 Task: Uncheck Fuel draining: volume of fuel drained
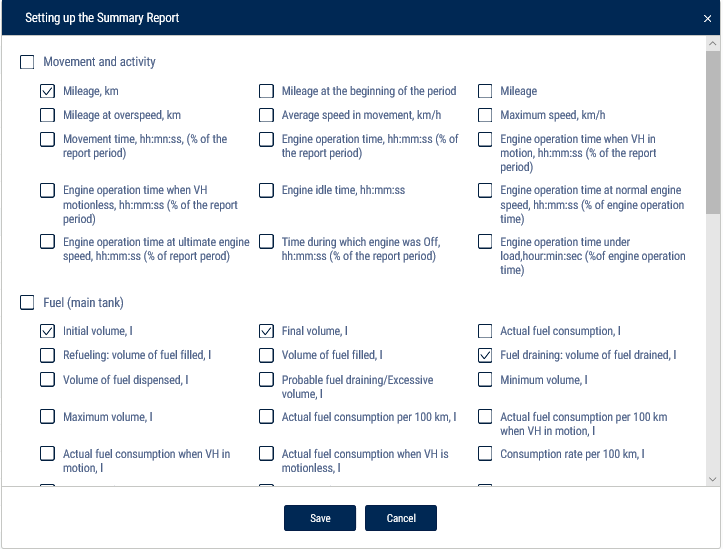485,355
